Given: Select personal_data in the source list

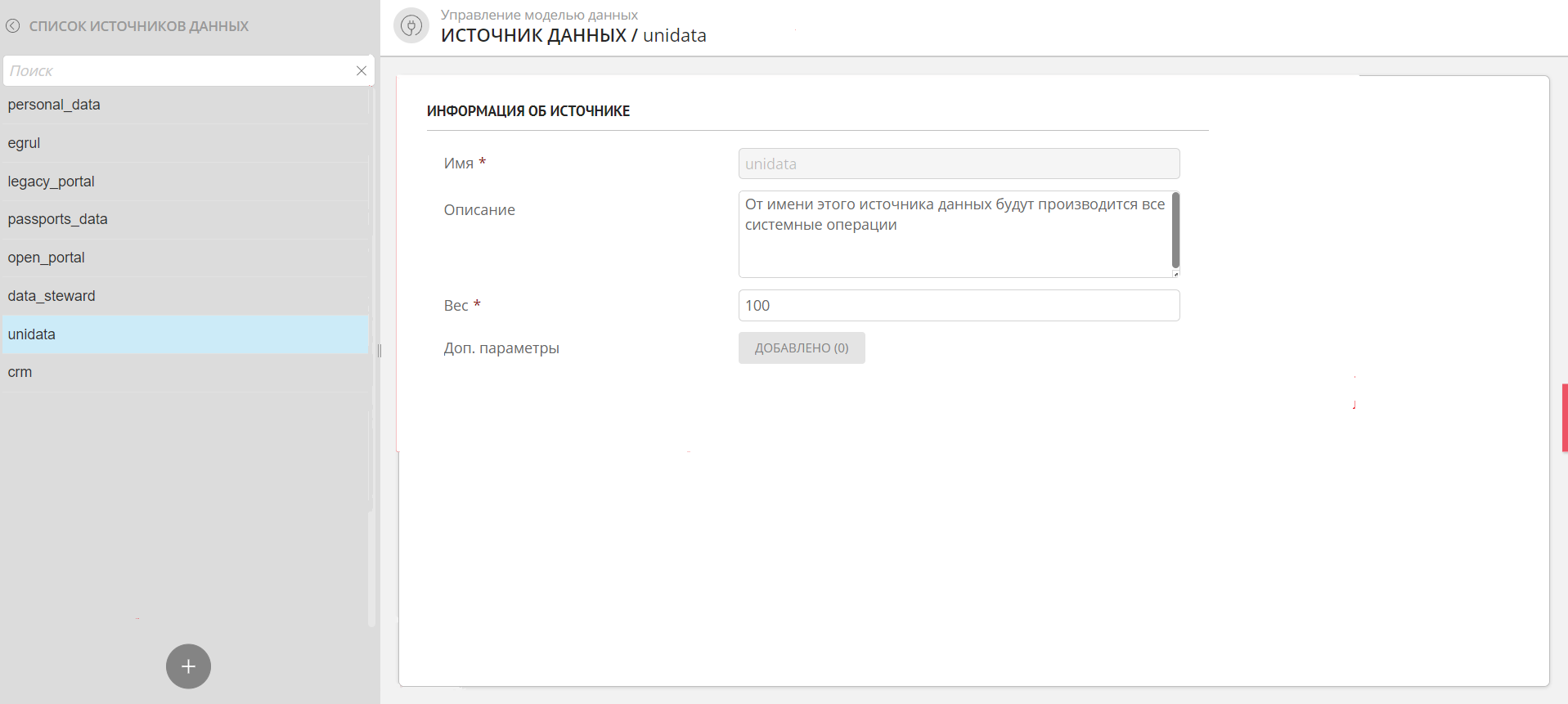Looking at the screenshot, I should tap(186, 105).
